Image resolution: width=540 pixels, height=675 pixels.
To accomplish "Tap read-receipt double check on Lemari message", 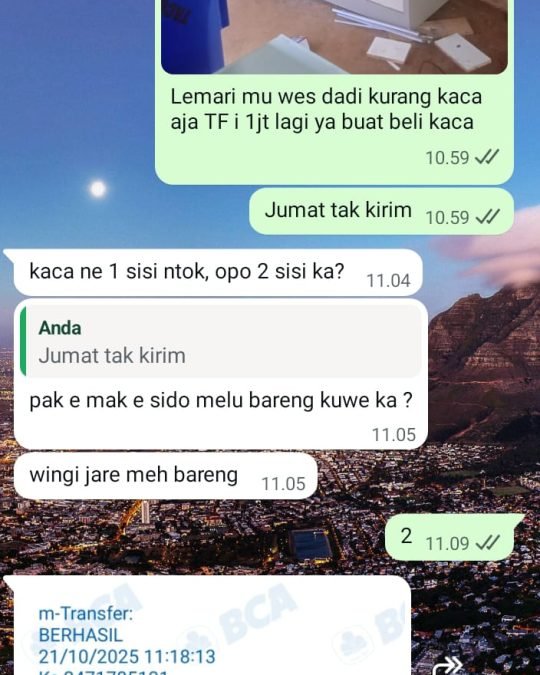I will point(487,157).
